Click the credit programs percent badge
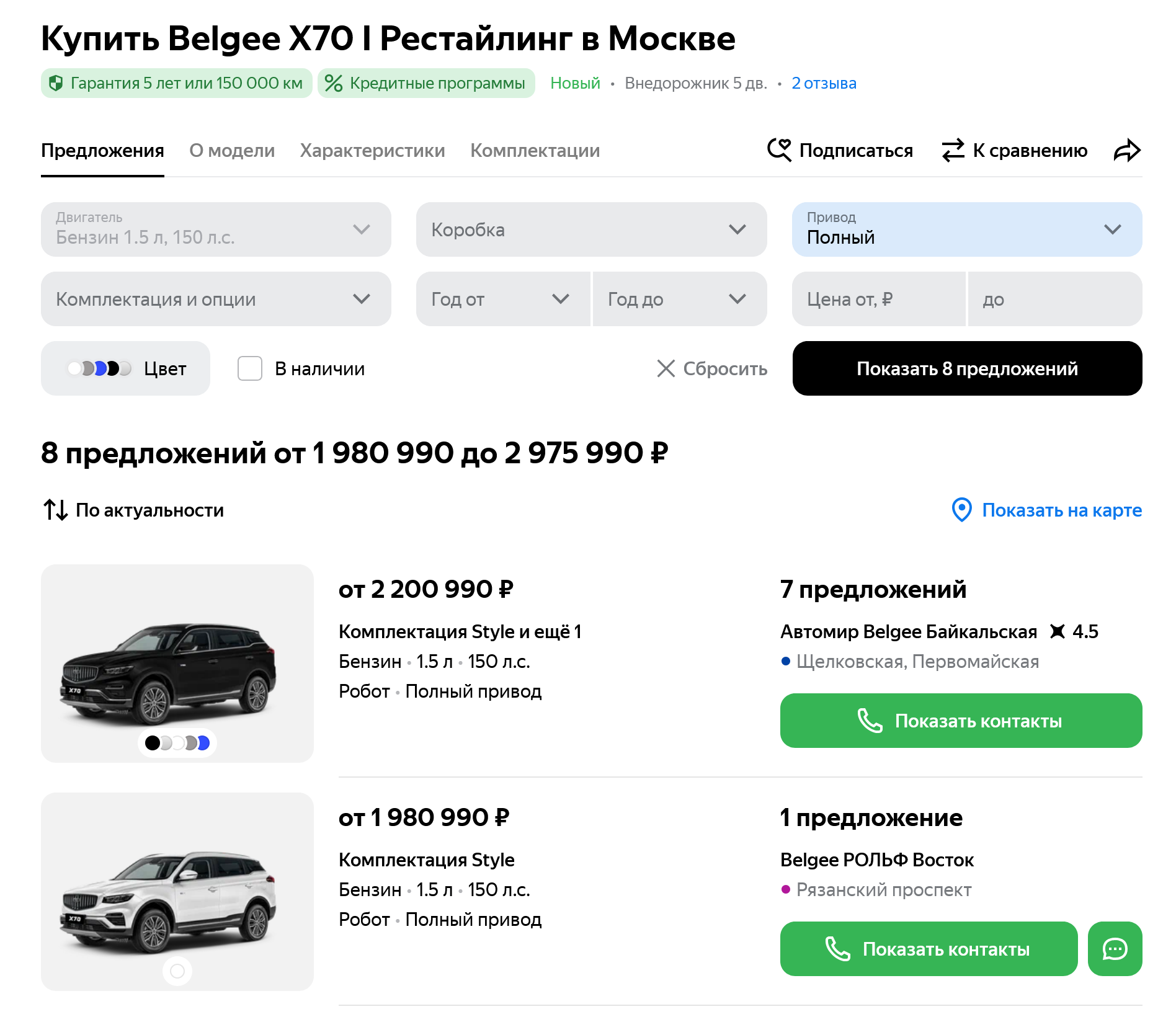 [426, 83]
